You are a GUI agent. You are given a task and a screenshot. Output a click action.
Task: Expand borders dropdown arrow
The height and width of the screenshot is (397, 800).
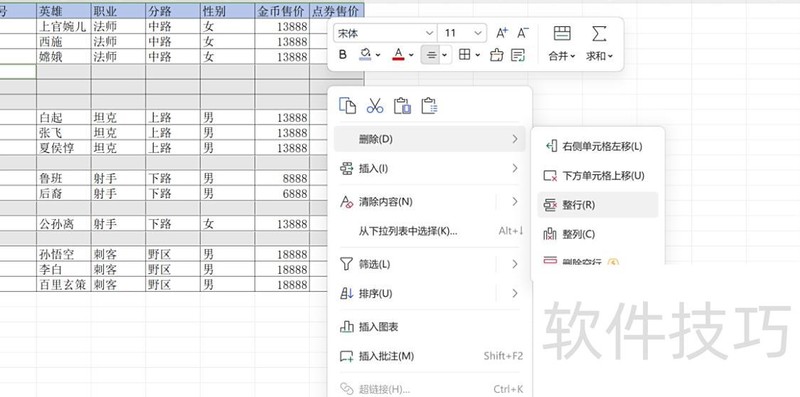(x=478, y=55)
